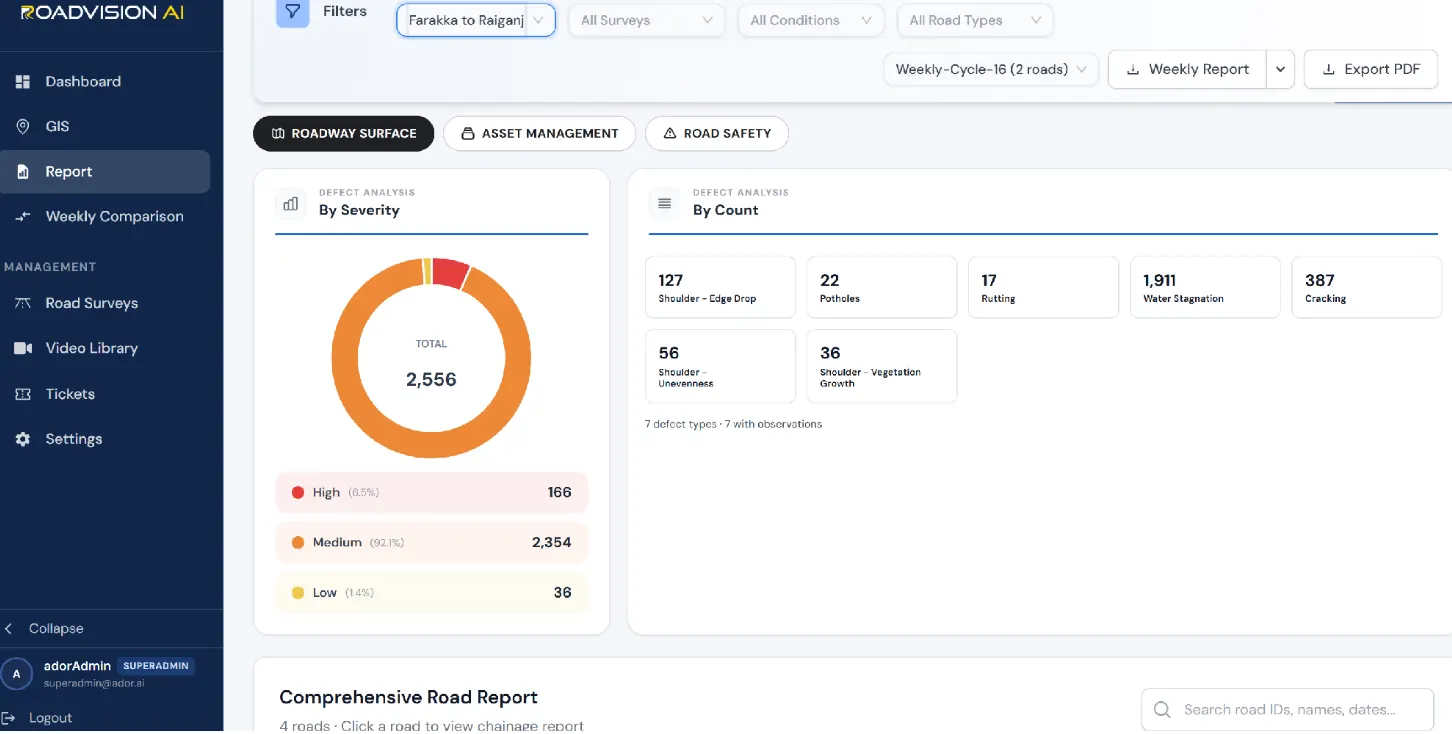Open the All Surveys dropdown
Image resolution: width=1452 pixels, height=734 pixels.
coord(646,20)
